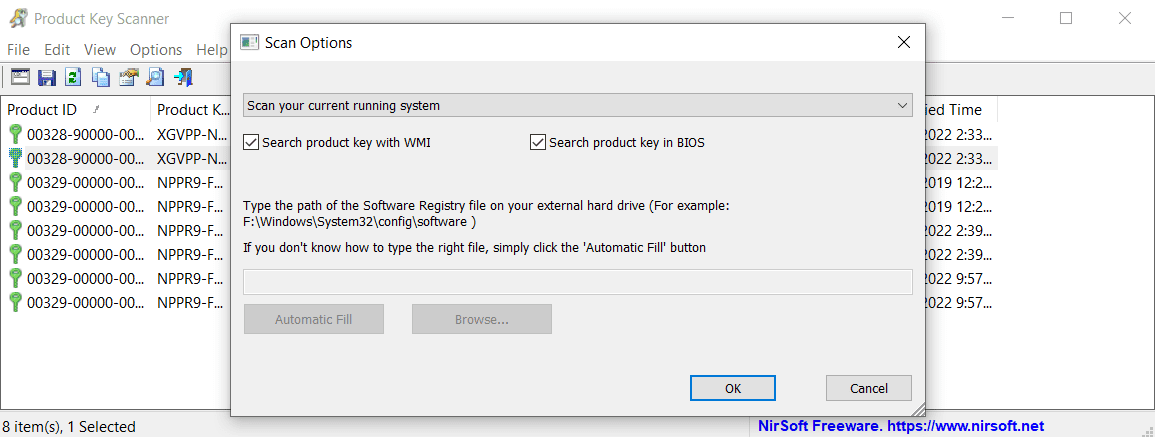
Task: Open the File menu
Action: coord(18,49)
